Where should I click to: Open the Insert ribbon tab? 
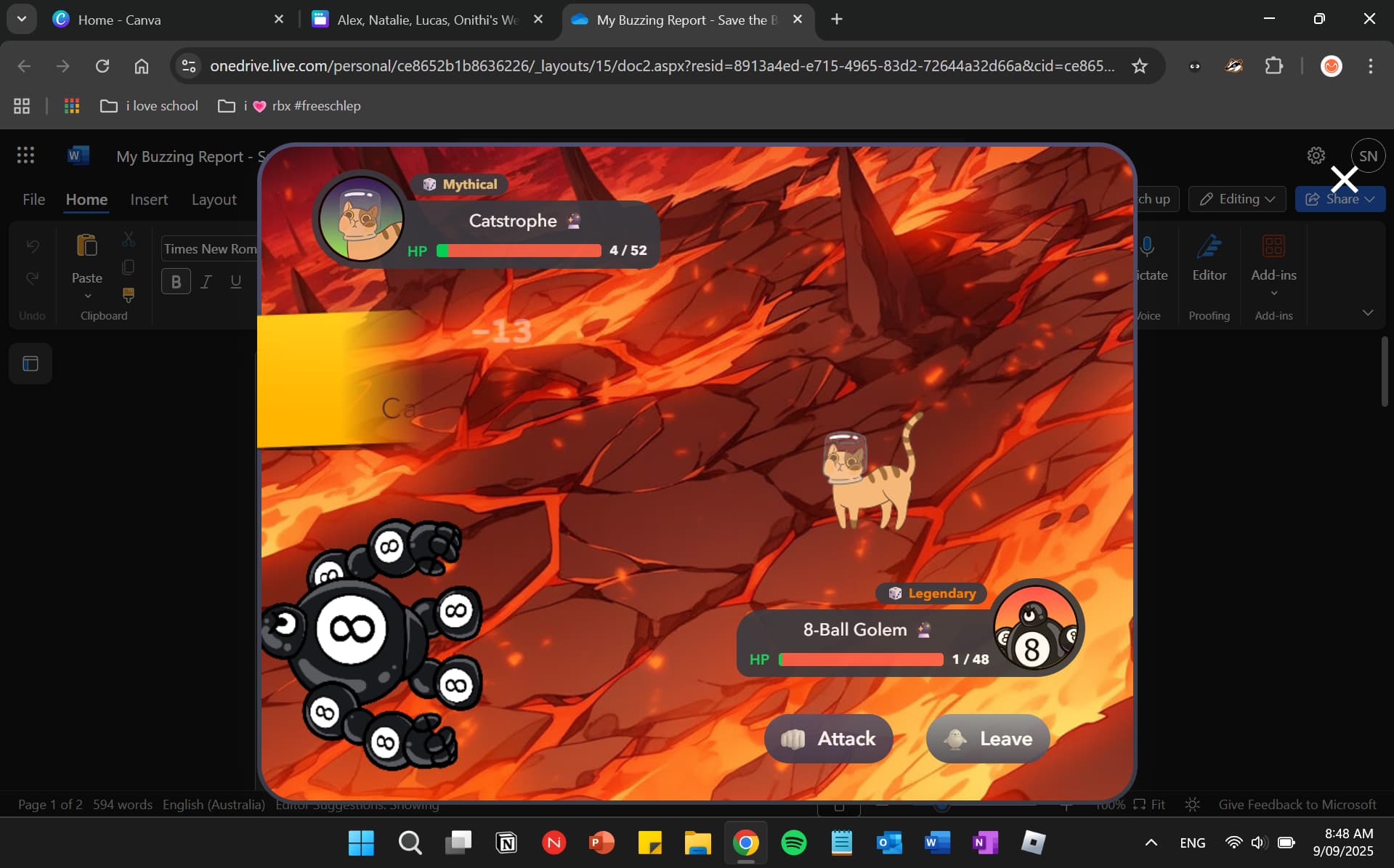pyautogui.click(x=149, y=200)
